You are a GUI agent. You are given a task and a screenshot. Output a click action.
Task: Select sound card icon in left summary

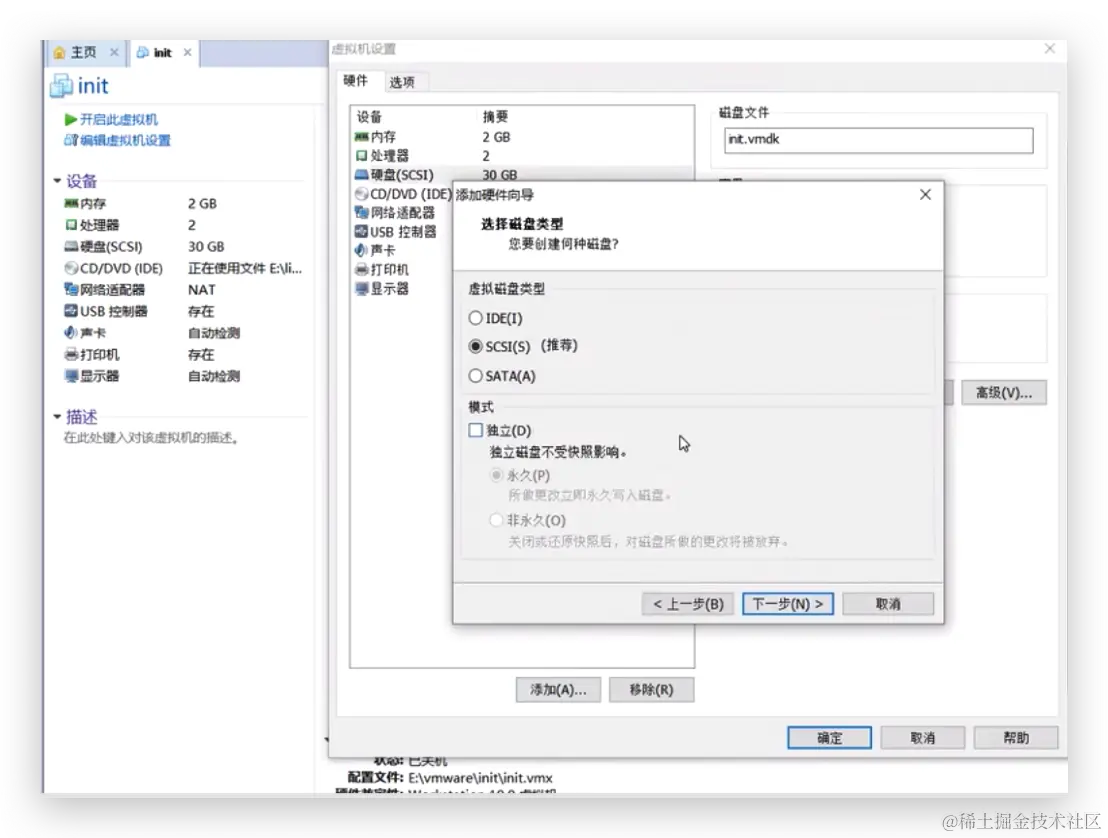pos(71,333)
